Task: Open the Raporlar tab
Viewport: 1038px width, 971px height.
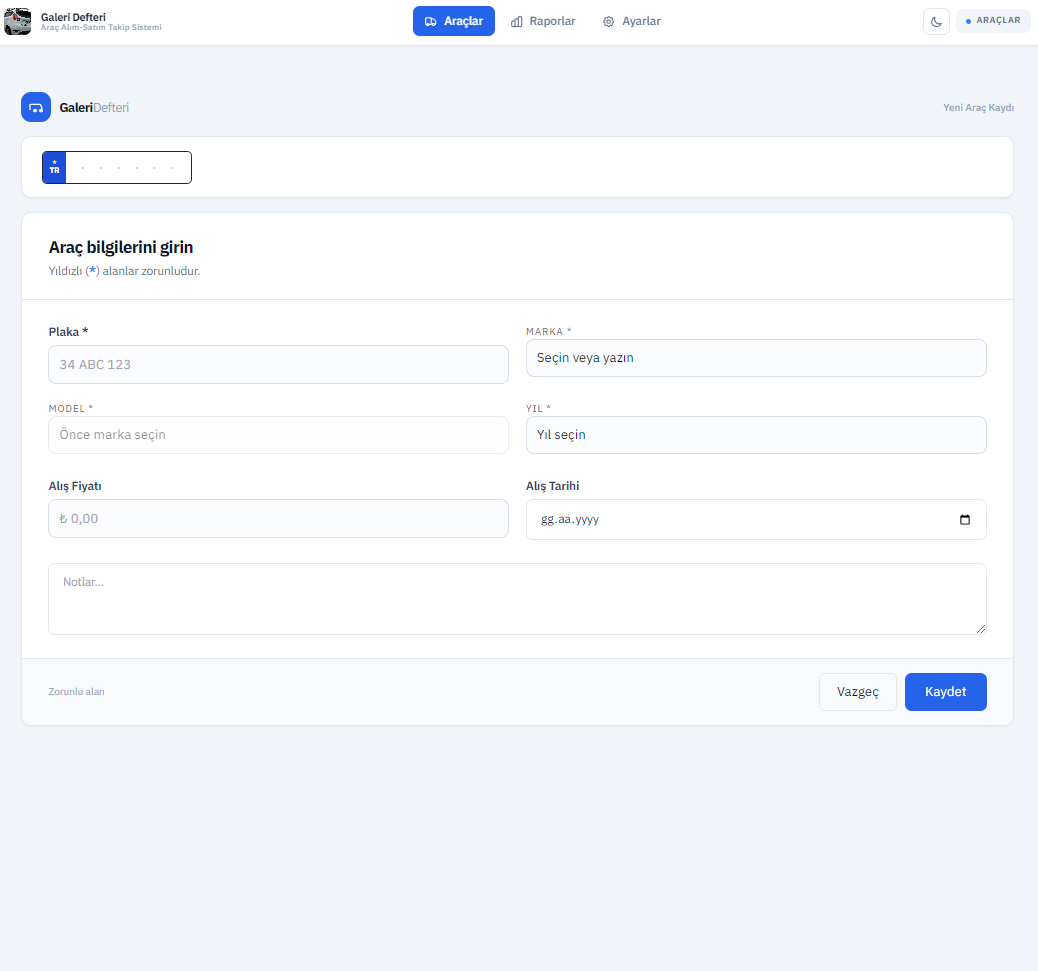Action: [x=543, y=21]
